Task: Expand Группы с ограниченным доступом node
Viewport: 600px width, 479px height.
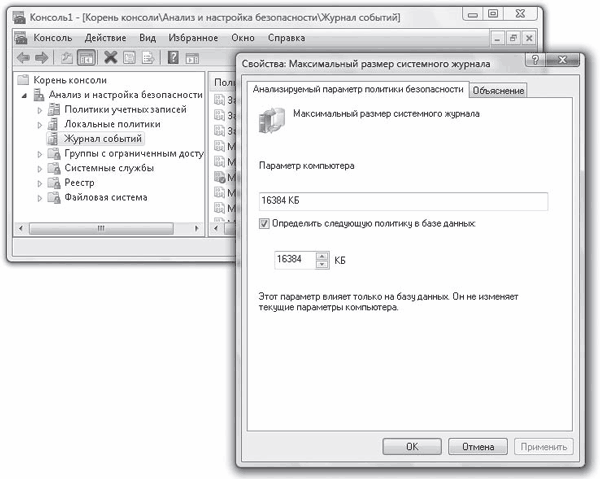Action: (39, 154)
